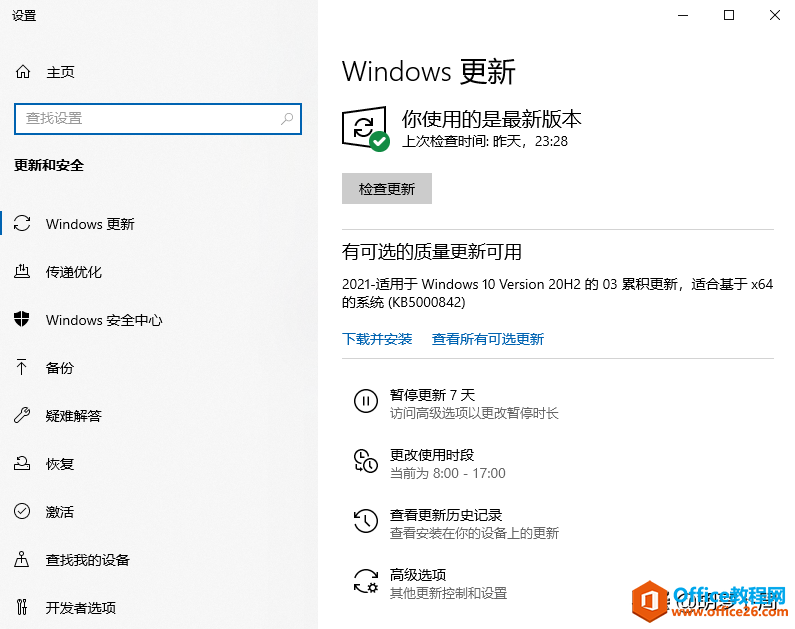This screenshot has width=795, height=629.
Task: Open 备份 settings page
Action: pos(60,367)
